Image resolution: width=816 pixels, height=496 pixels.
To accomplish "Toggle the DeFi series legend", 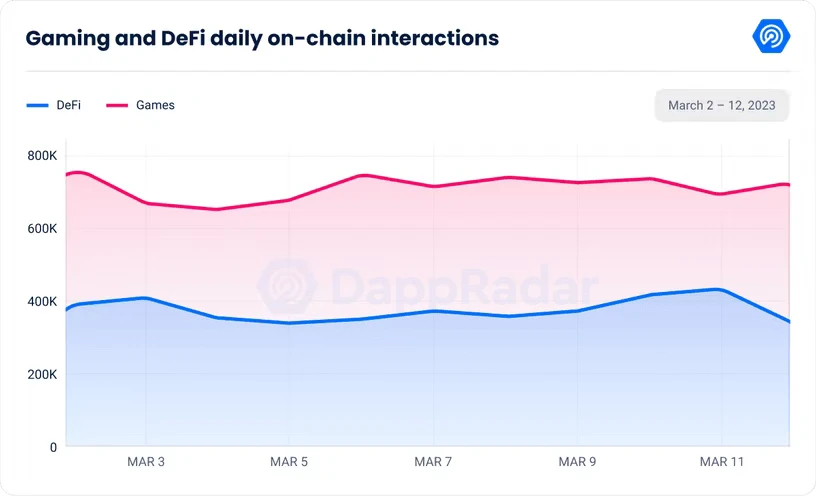I will point(54,105).
